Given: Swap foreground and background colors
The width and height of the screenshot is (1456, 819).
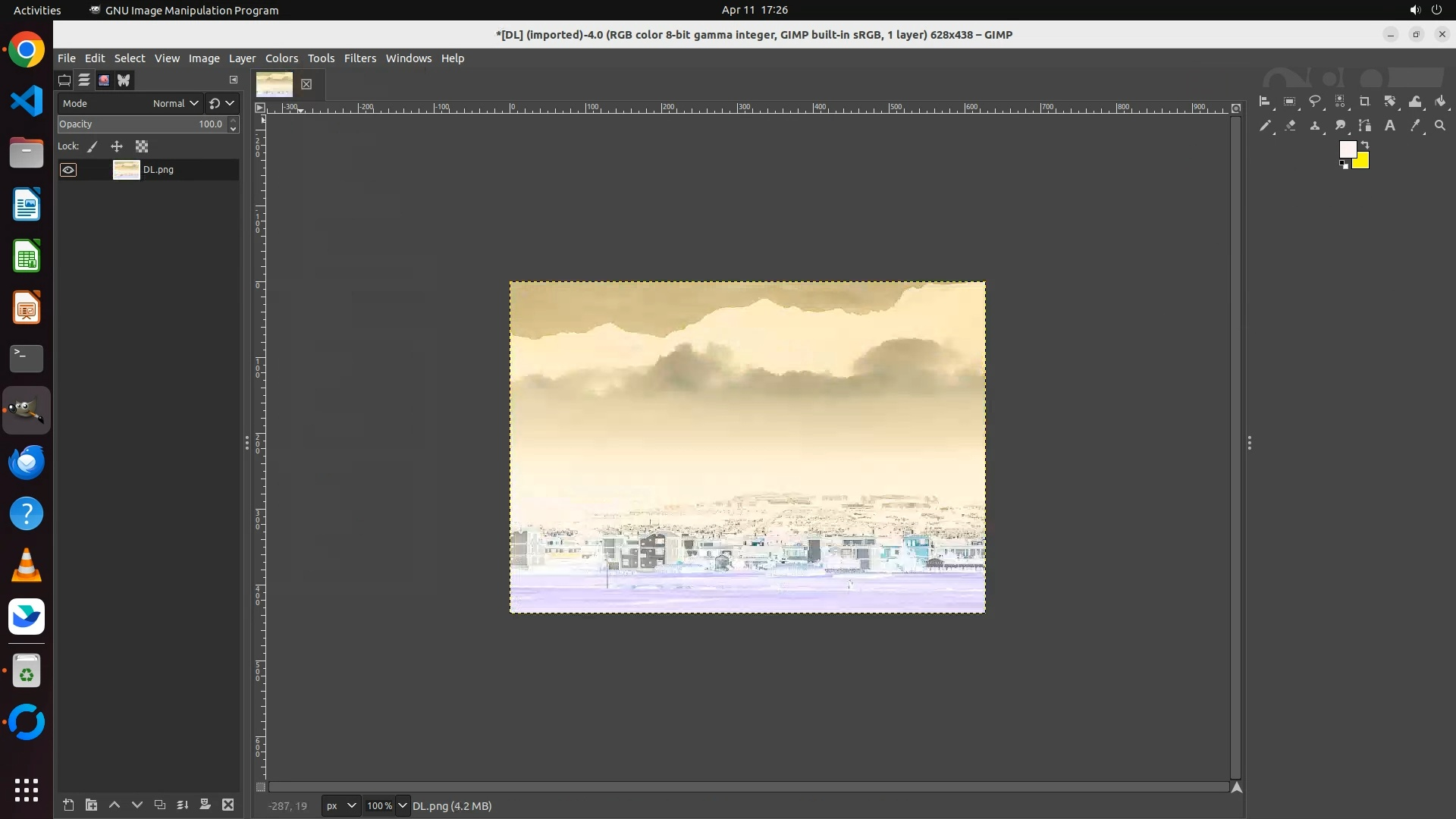Looking at the screenshot, I should (x=1365, y=144).
